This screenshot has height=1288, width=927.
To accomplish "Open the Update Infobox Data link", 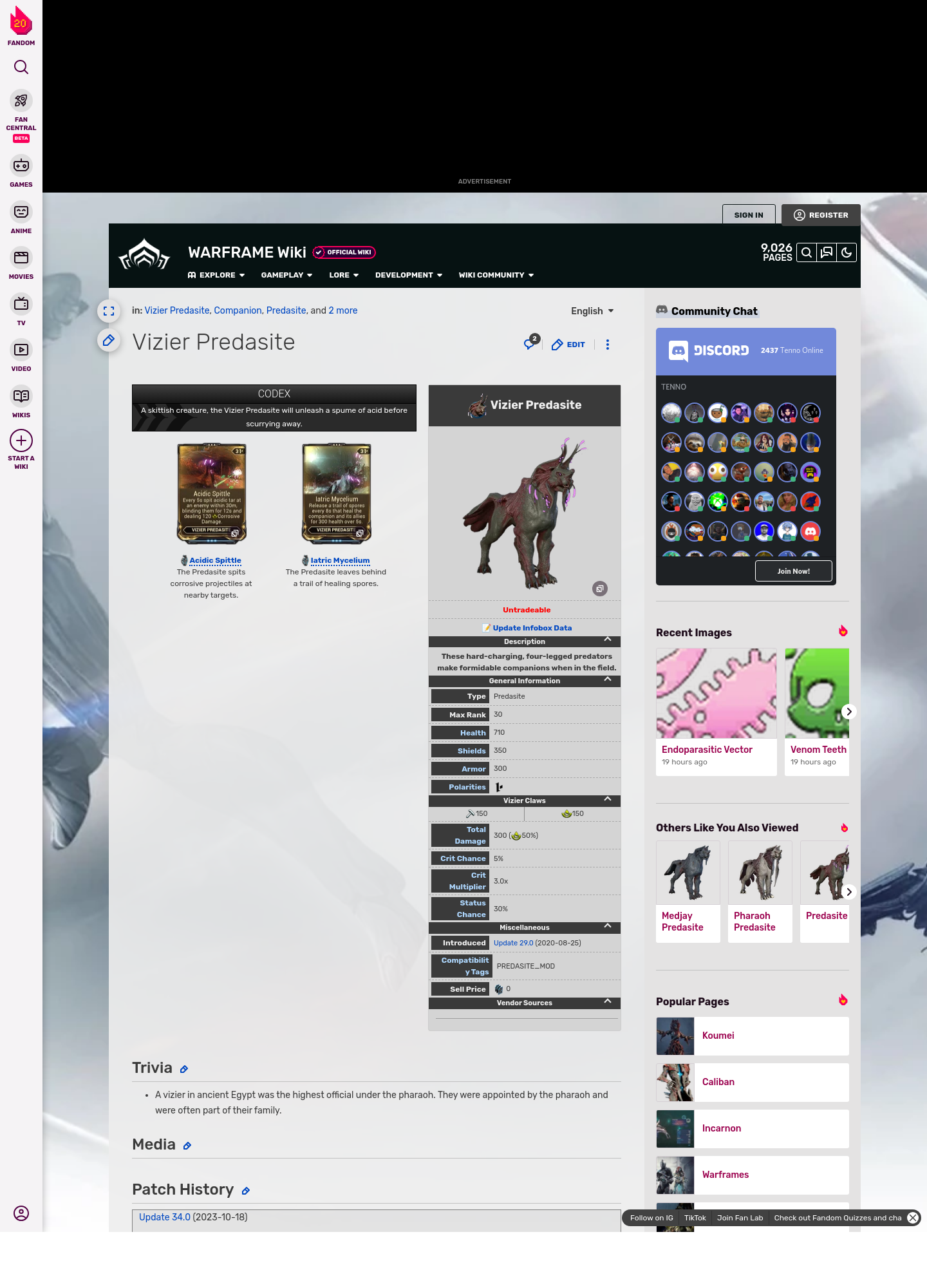I will (532, 628).
